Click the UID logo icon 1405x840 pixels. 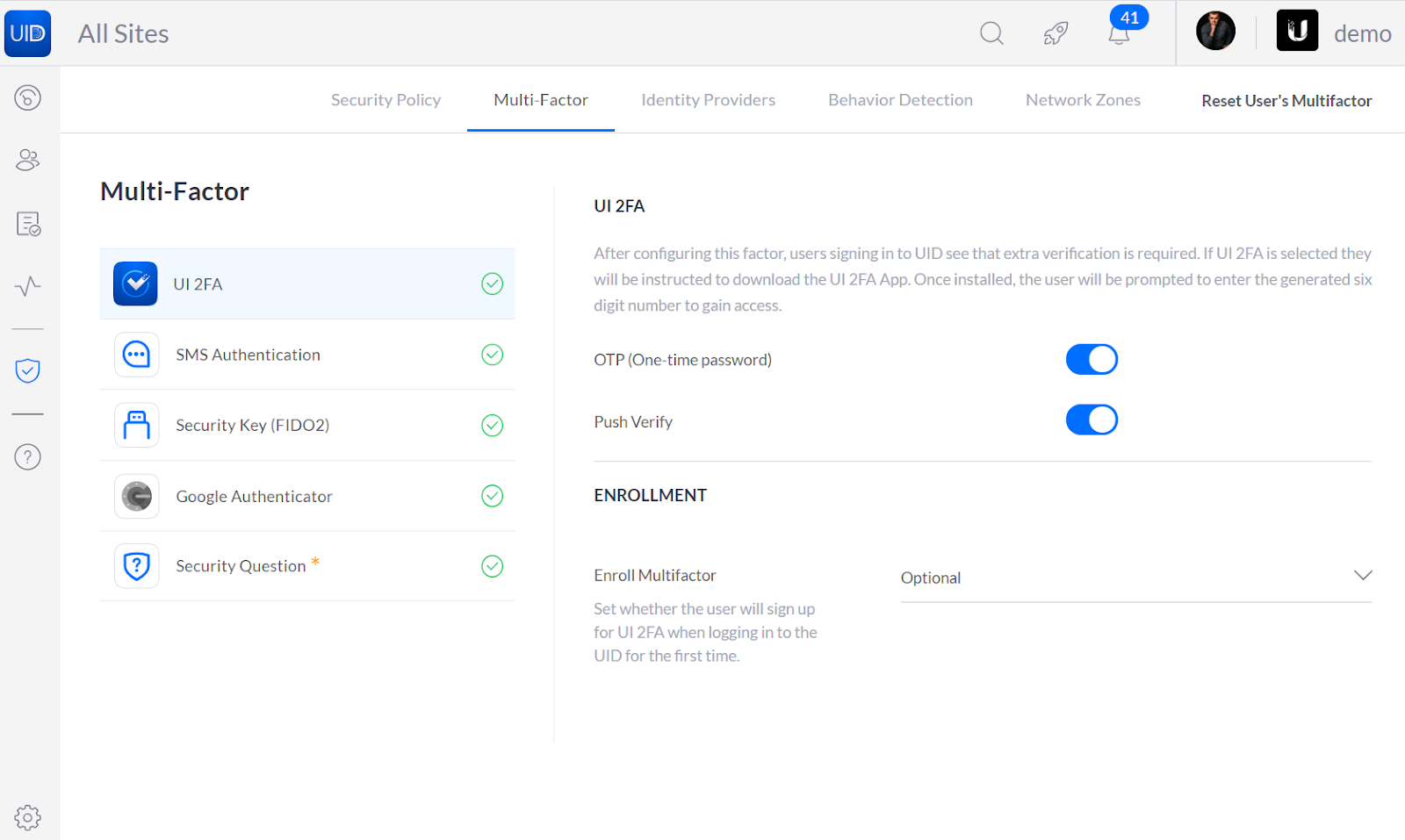point(27,33)
